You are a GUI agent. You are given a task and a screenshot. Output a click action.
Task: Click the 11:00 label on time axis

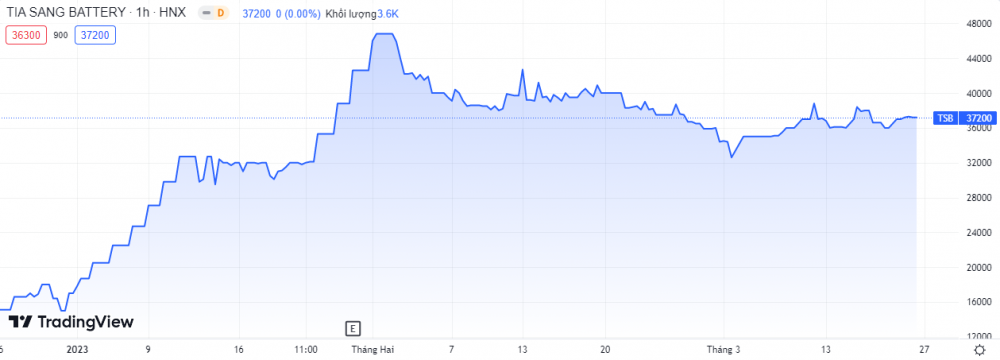pyautogui.click(x=306, y=349)
